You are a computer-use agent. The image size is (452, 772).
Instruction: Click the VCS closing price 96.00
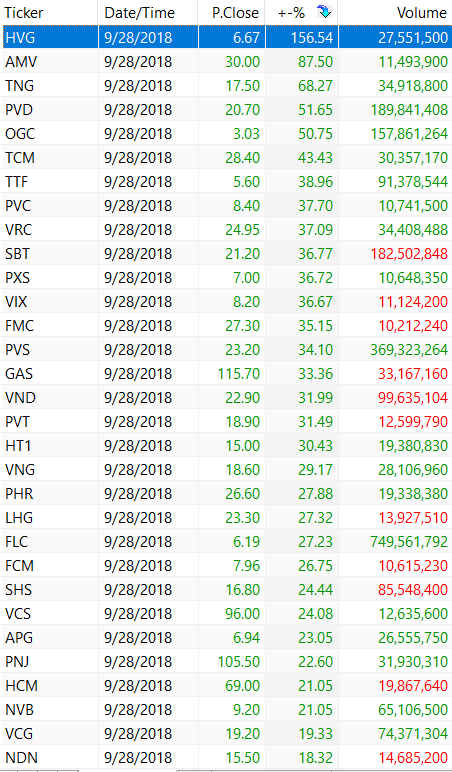click(x=243, y=614)
